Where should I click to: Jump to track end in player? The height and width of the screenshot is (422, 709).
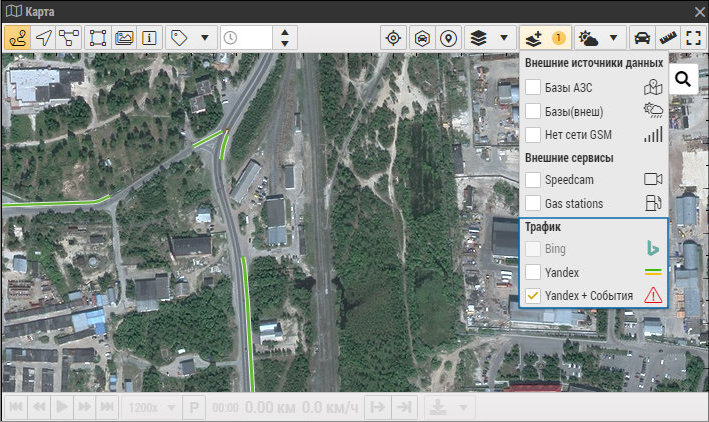(x=107, y=407)
